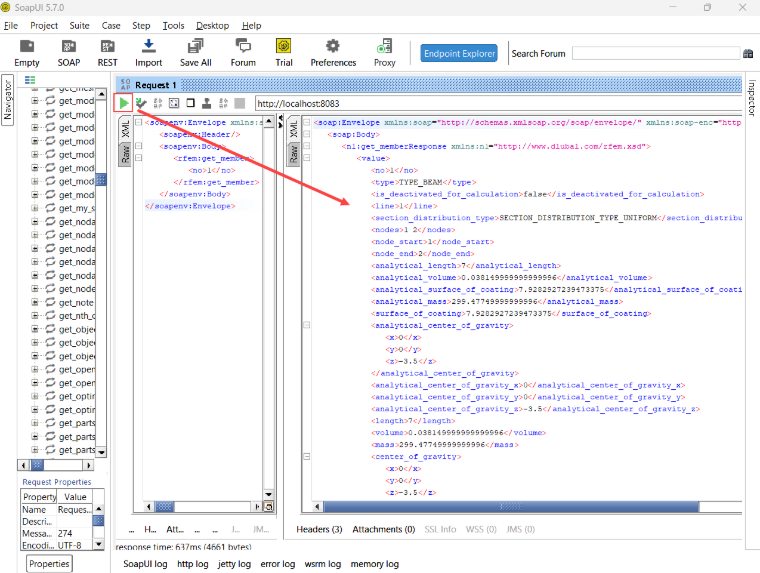Open Proxy settings icon
The image size is (760, 573).
(384, 53)
